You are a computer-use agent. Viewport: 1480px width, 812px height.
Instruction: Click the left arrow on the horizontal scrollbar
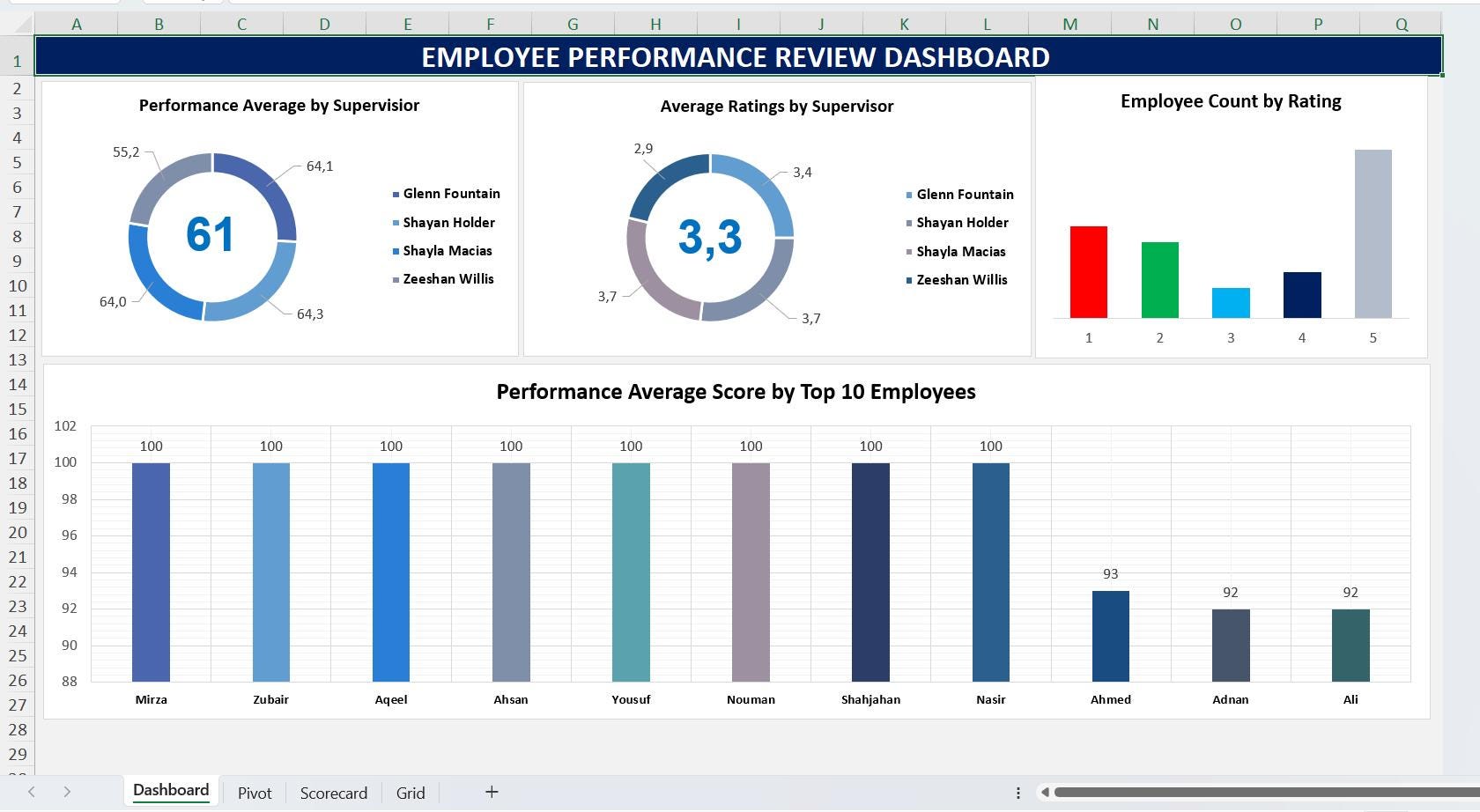pyautogui.click(x=1044, y=793)
